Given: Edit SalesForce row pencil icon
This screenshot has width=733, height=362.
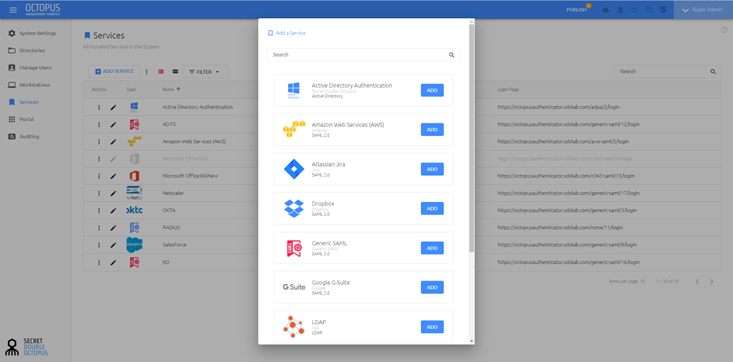Looking at the screenshot, I should [x=113, y=246].
